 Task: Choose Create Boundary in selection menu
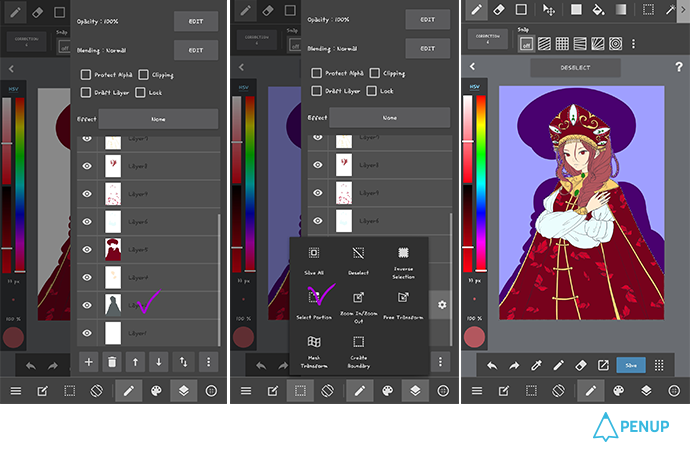click(x=359, y=352)
